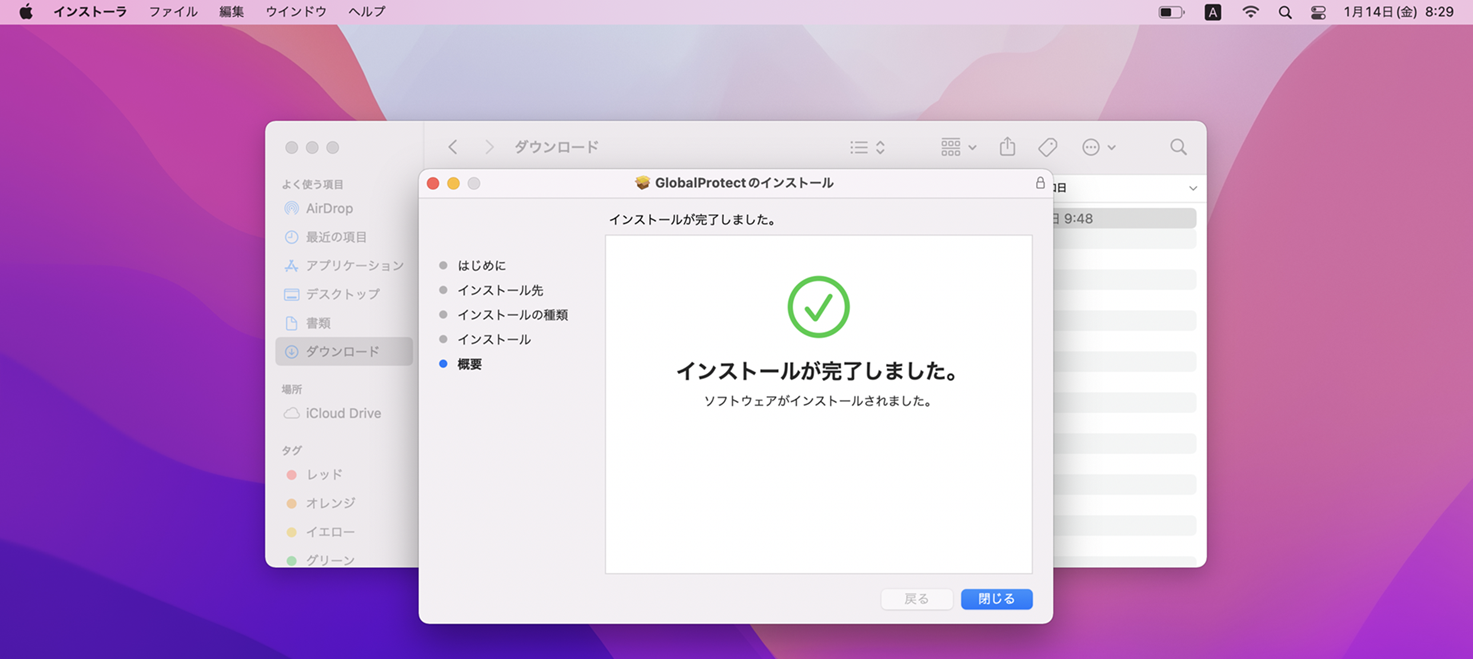This screenshot has height=659, width=1473.
Task: Click the Finder share icon
Action: [x=1007, y=147]
